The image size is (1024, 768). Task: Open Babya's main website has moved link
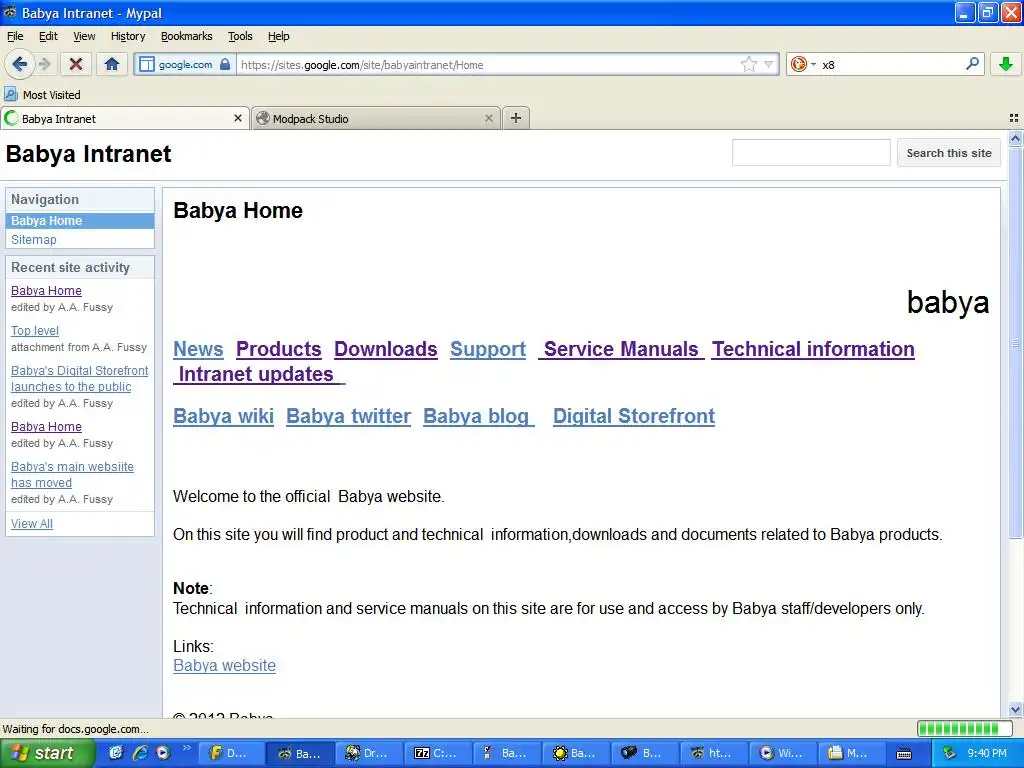pos(72,475)
